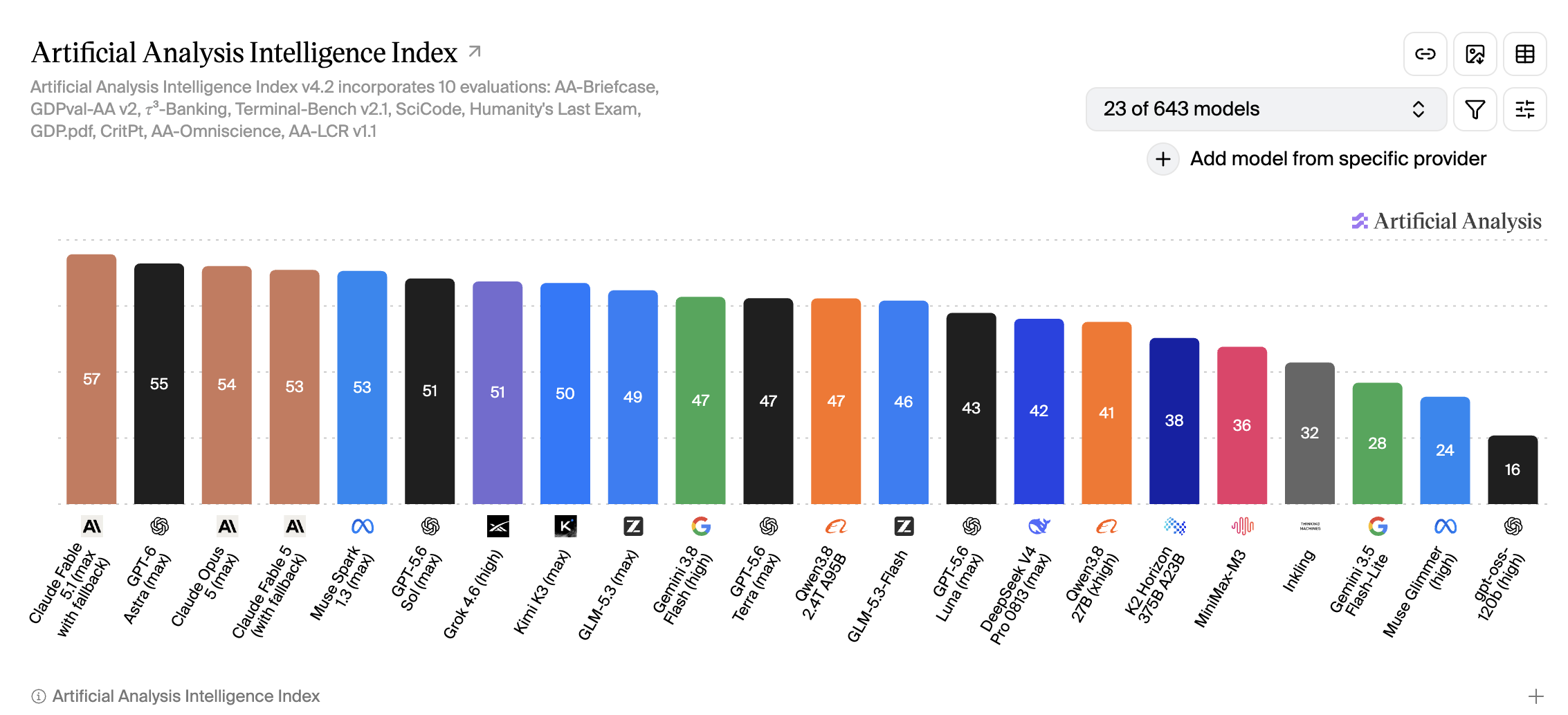The height and width of the screenshot is (715, 1568).
Task: Open the filter funnel icon
Action: pos(1475,109)
